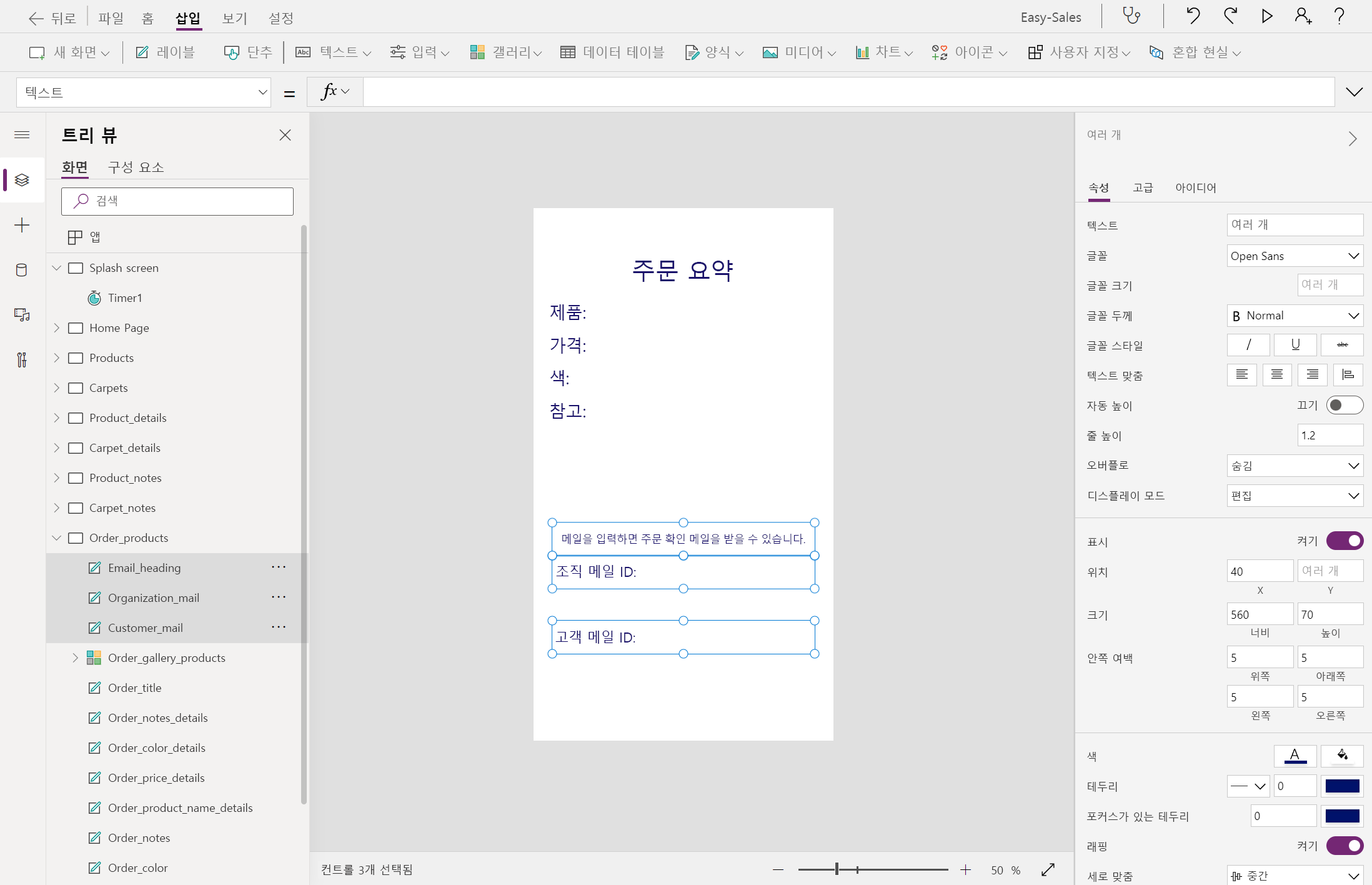The height and width of the screenshot is (885, 1372).
Task: Open the 글꼴 Open Sans dropdown
Action: (x=1295, y=256)
